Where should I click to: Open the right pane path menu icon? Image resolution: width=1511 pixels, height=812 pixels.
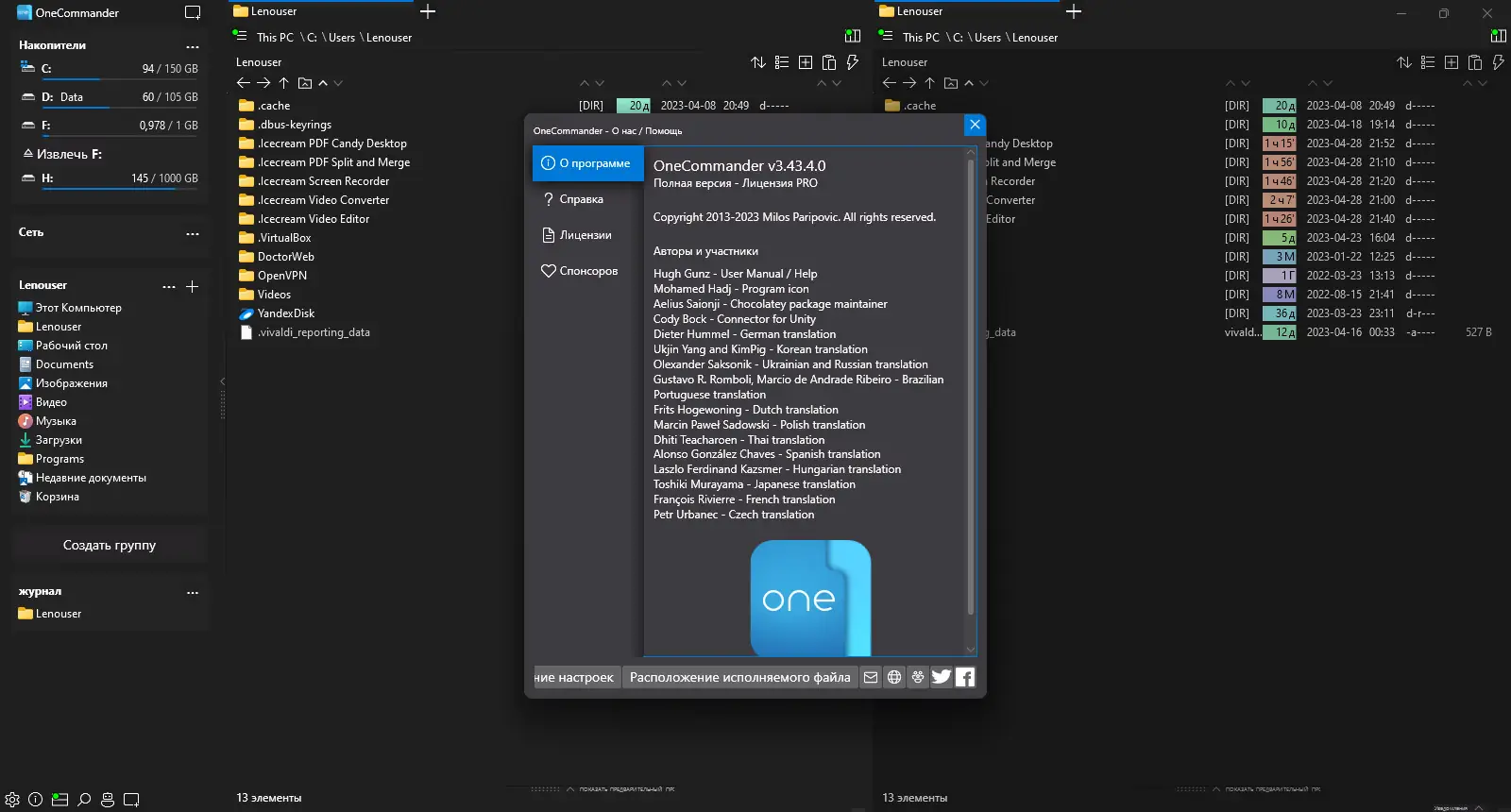(886, 36)
